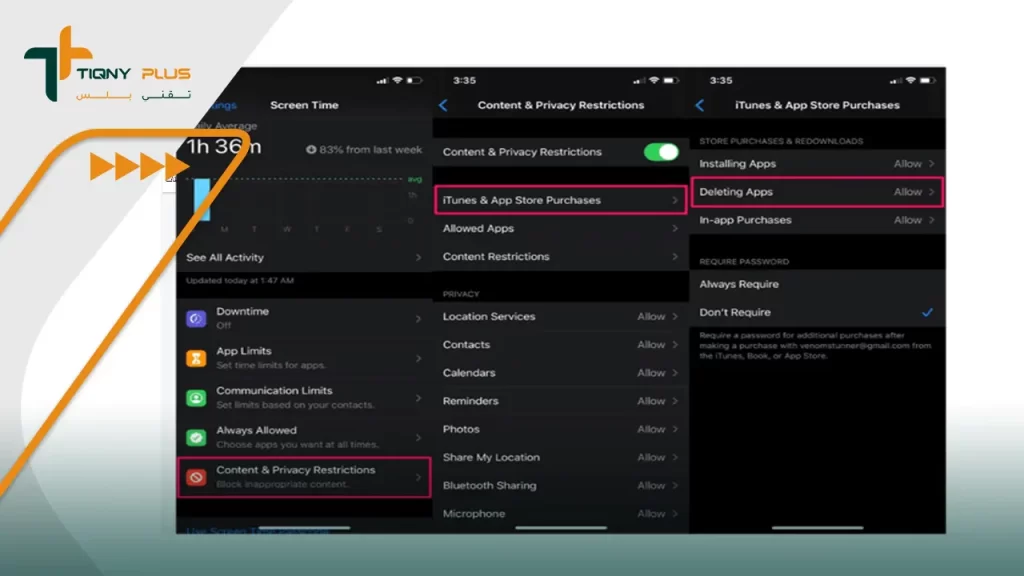Open Allowed Apps menu item
Image resolution: width=1024 pixels, height=576 pixels.
[560, 229]
